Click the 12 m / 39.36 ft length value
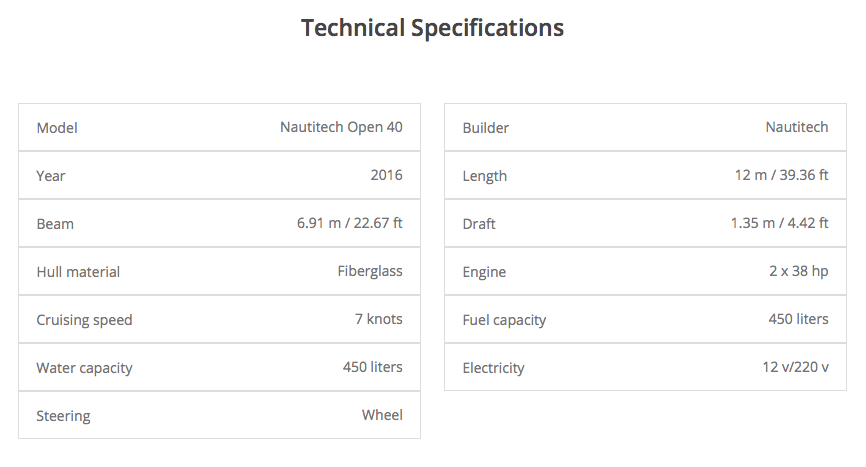This screenshot has width=866, height=467. pos(781,175)
